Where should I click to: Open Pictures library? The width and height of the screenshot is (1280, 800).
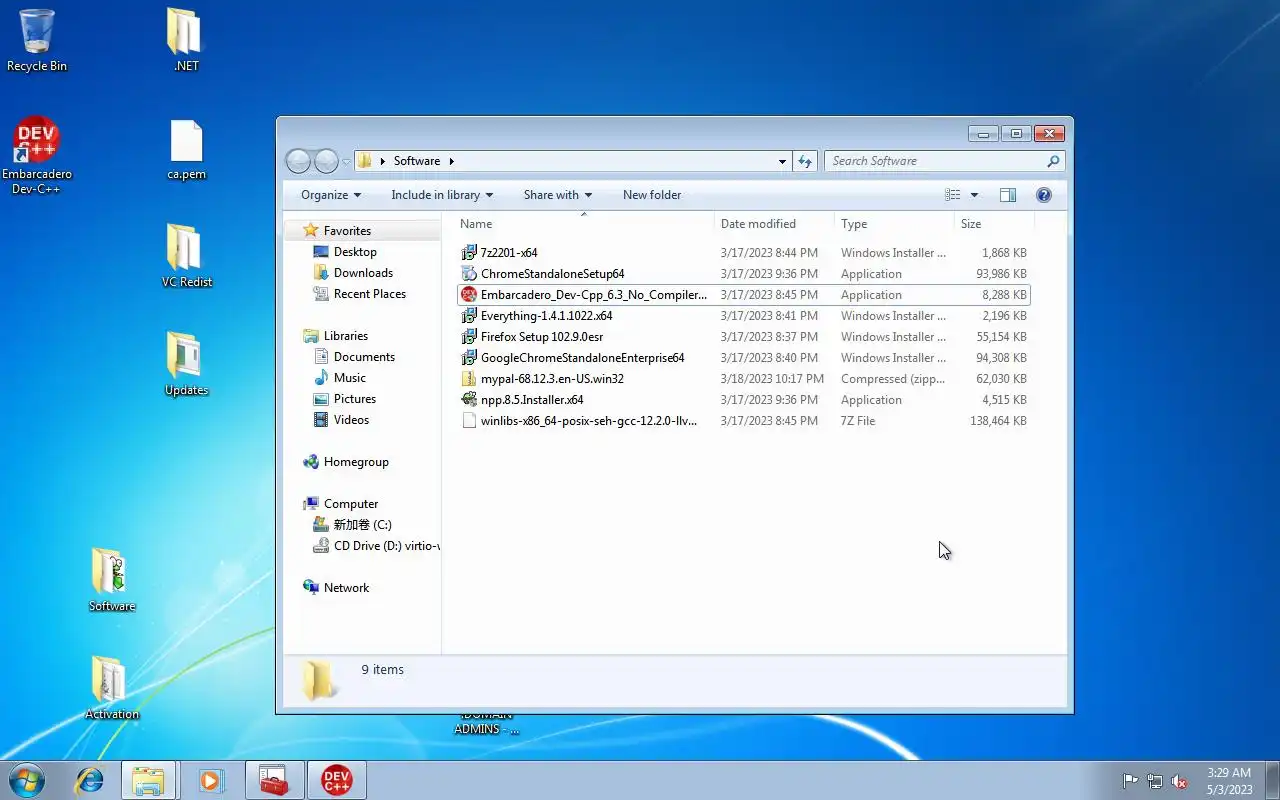pos(355,399)
